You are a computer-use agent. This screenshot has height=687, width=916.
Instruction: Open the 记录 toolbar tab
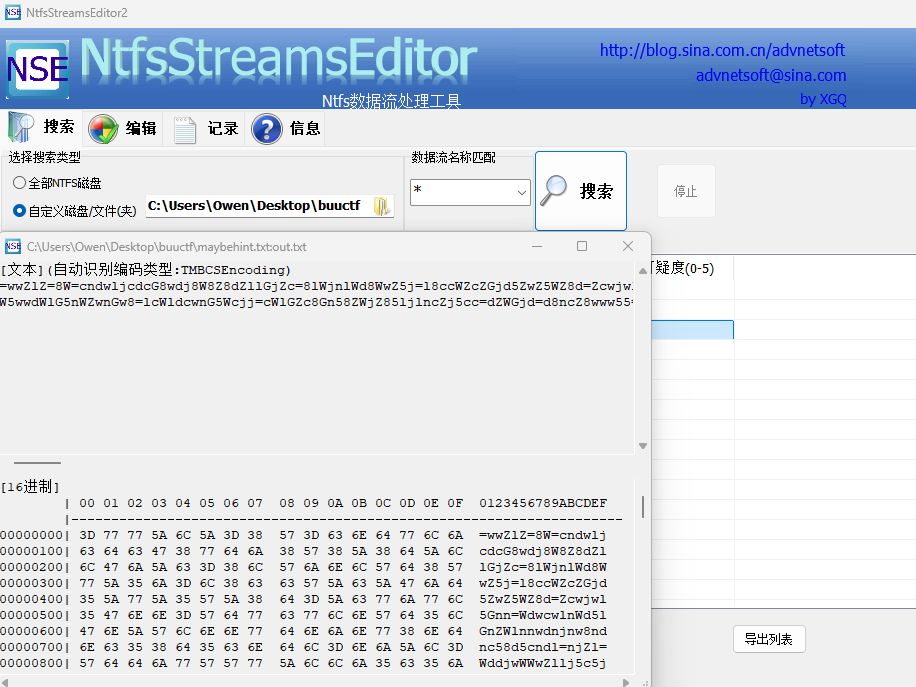click(x=206, y=128)
